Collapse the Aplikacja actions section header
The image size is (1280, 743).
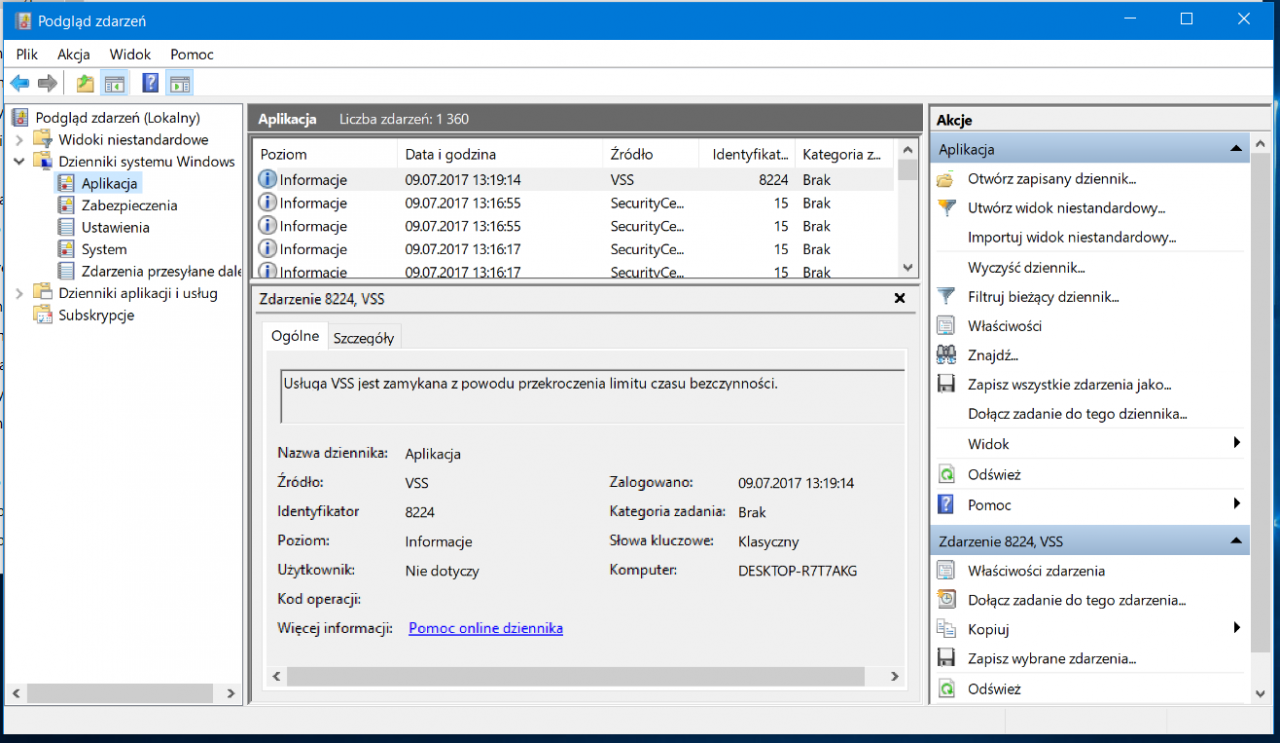(x=1236, y=149)
